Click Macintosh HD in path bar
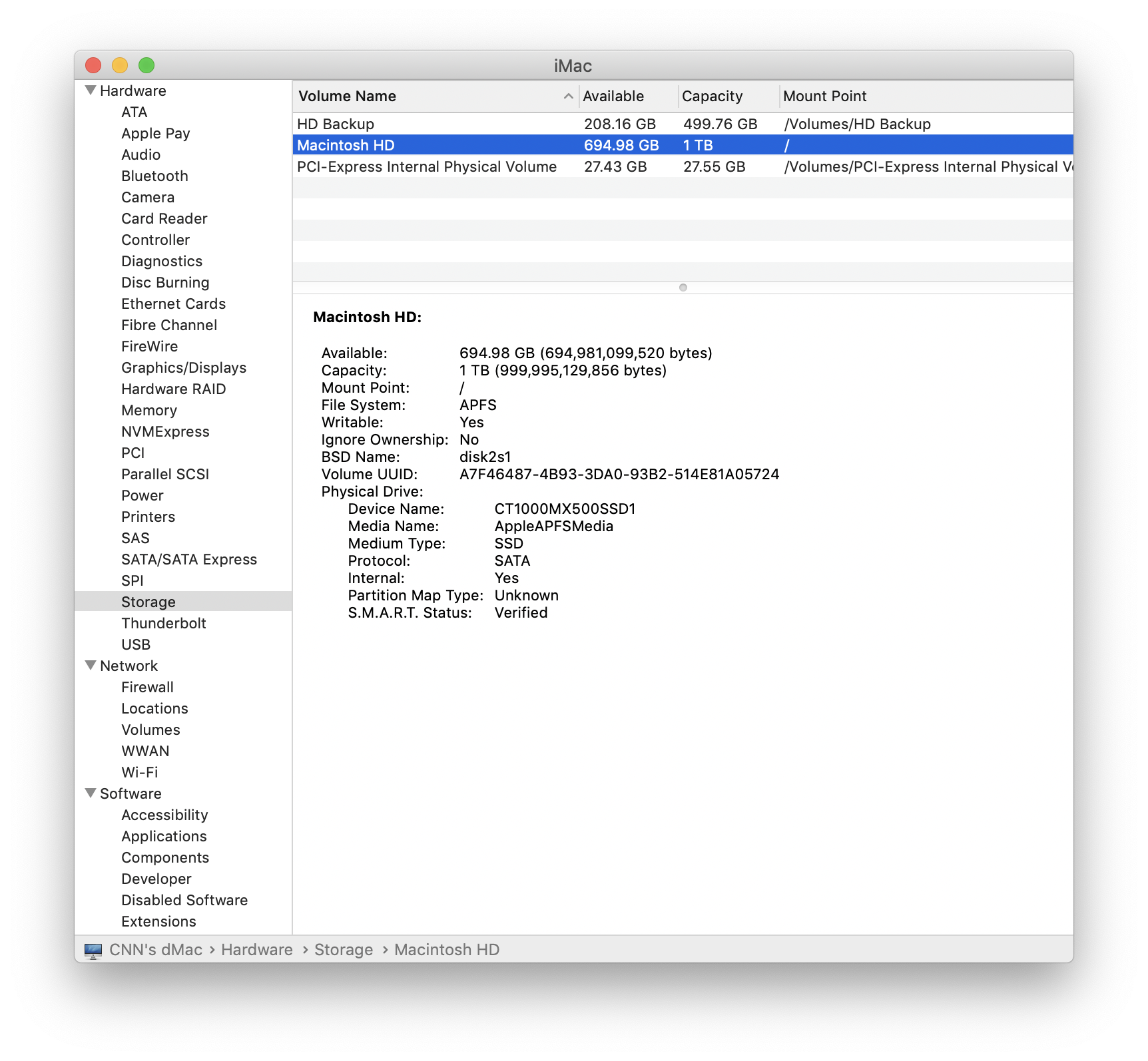The image size is (1148, 1061). [447, 950]
